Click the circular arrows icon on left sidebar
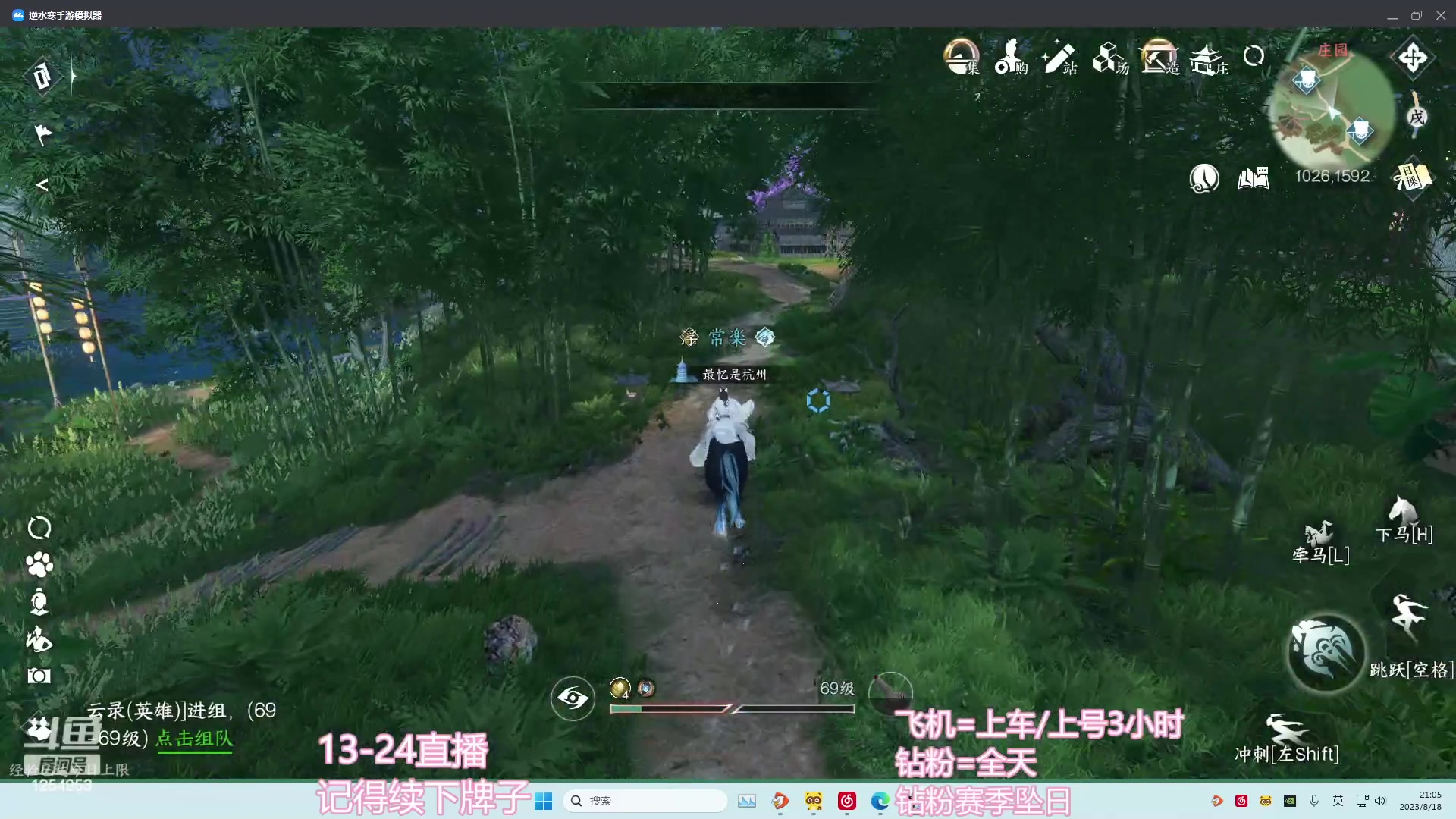The image size is (1456, 819). coord(39,528)
